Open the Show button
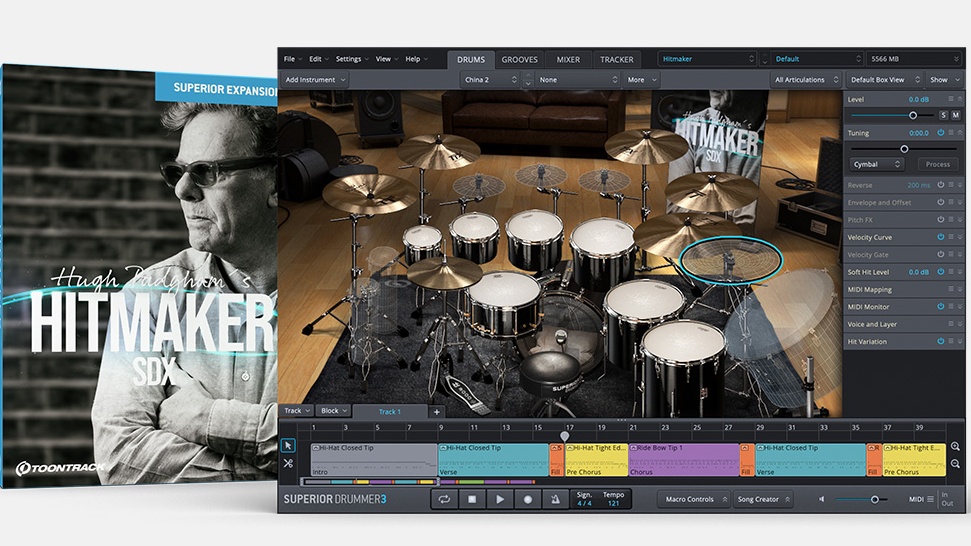 [x=943, y=80]
